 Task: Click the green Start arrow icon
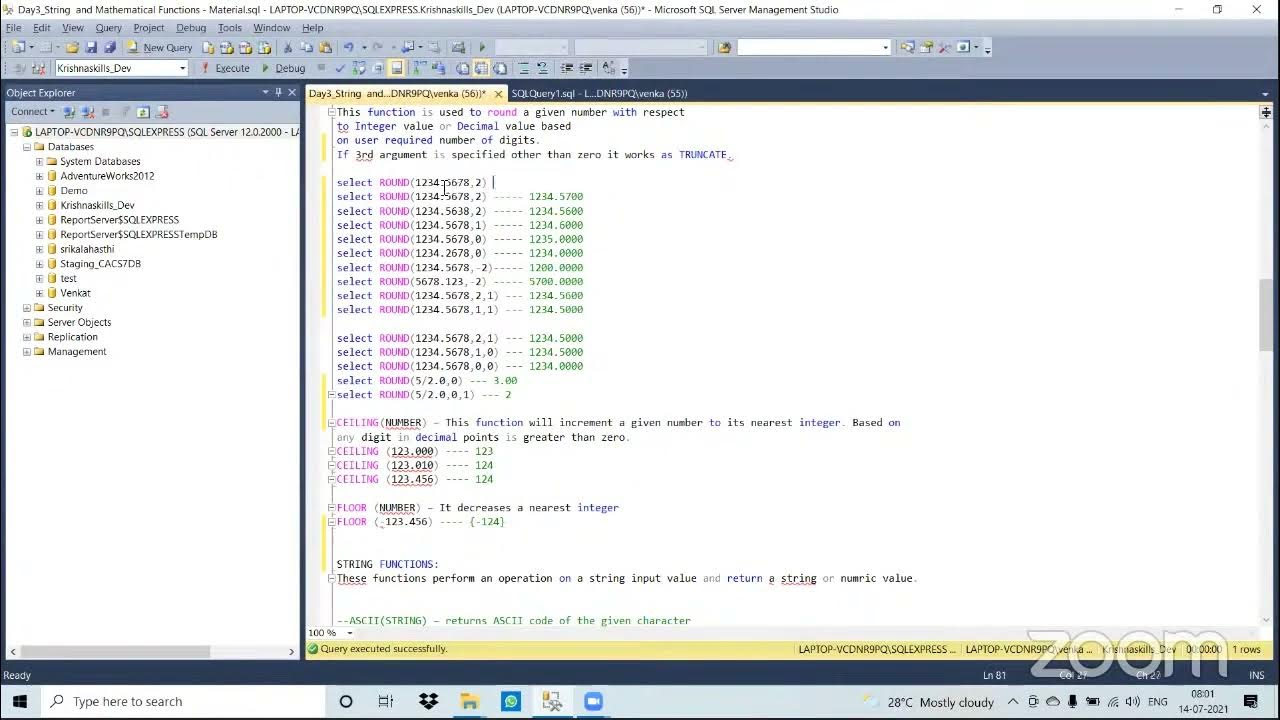[482, 47]
